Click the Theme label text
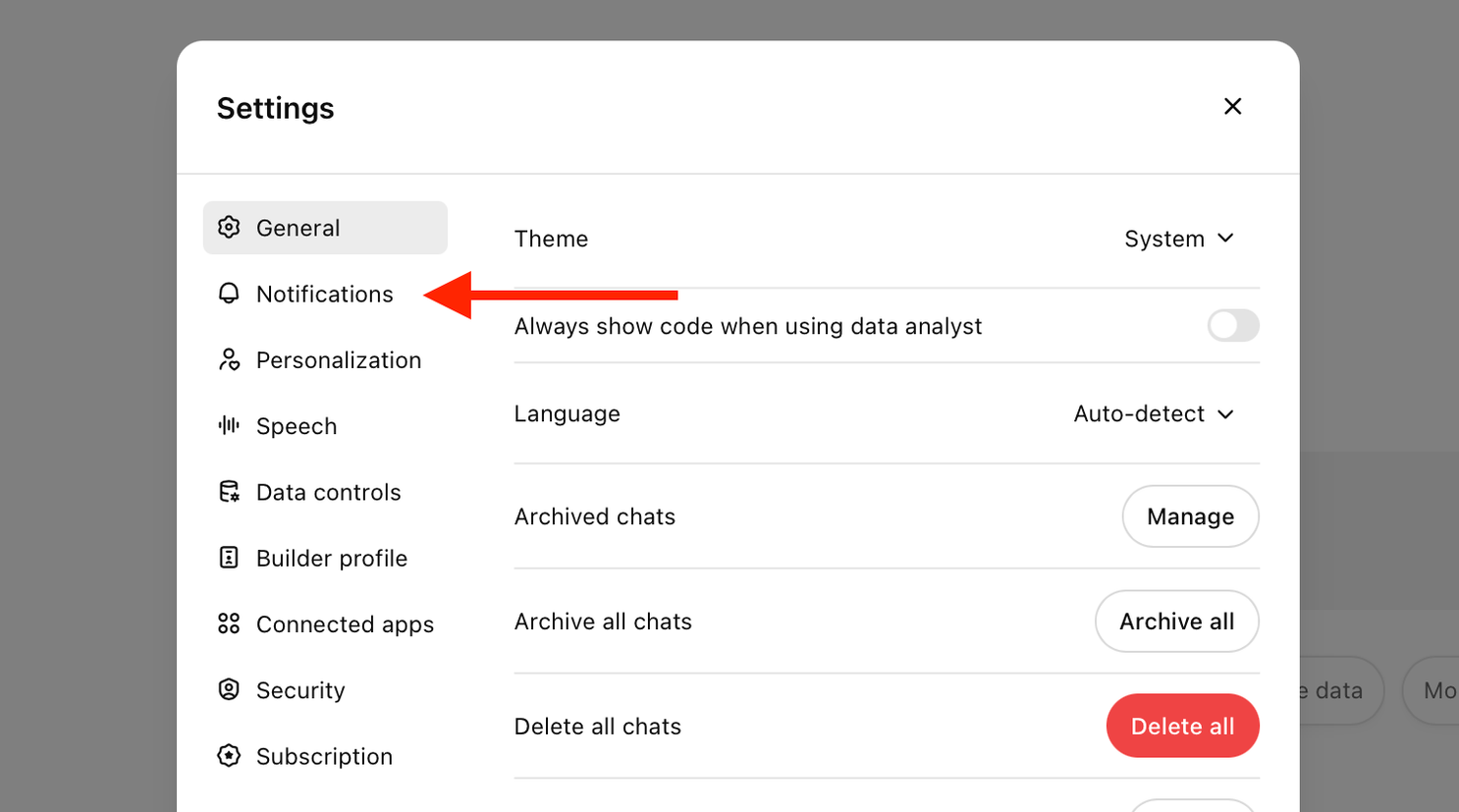Viewport: 1459px width, 812px height. click(x=551, y=239)
